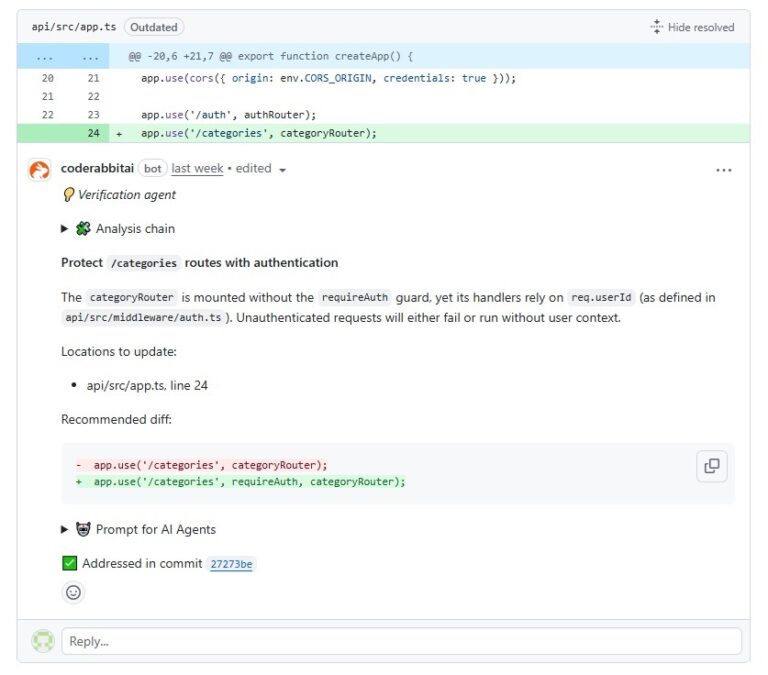Click the Hide resolved button
Viewport: 768px width, 675px height.
point(692,27)
